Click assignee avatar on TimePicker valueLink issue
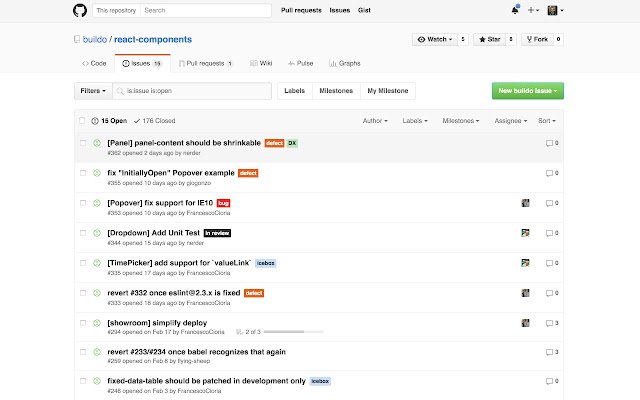The height and width of the screenshot is (400, 640). pyautogui.click(x=525, y=263)
